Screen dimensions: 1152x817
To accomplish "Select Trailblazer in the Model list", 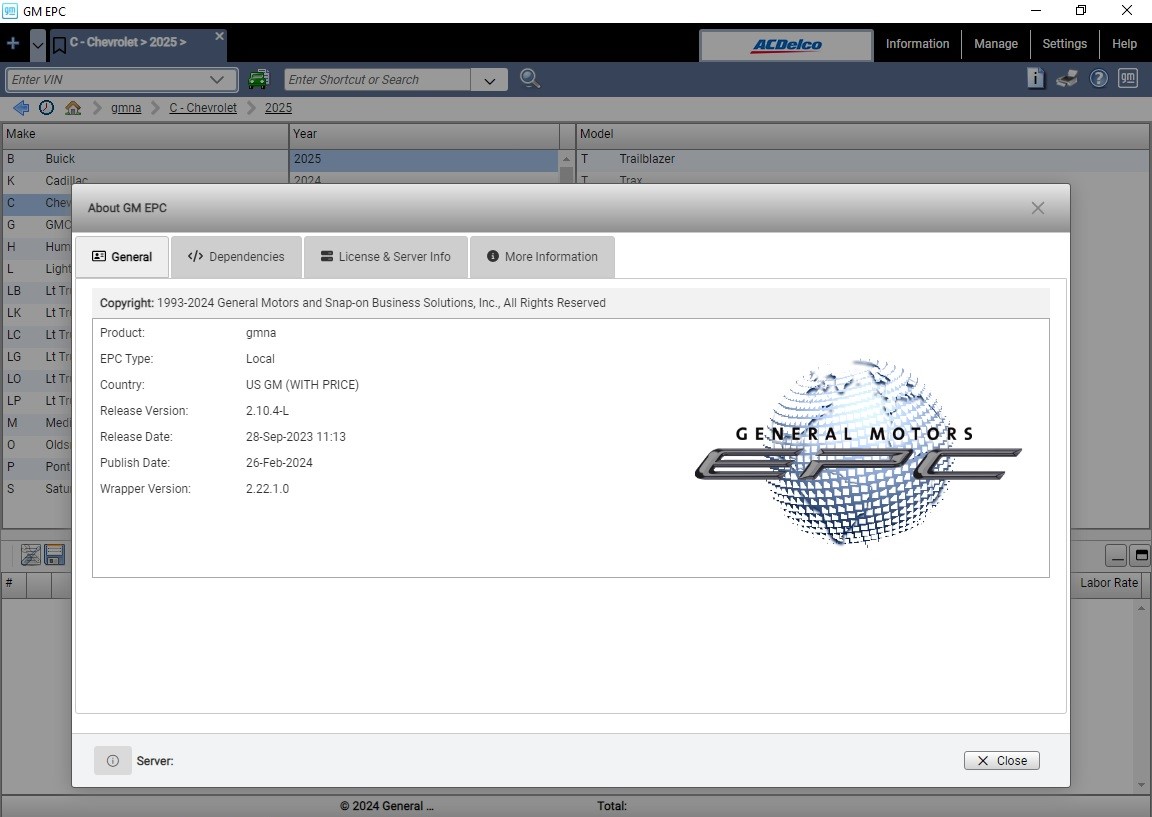I will point(863,159).
